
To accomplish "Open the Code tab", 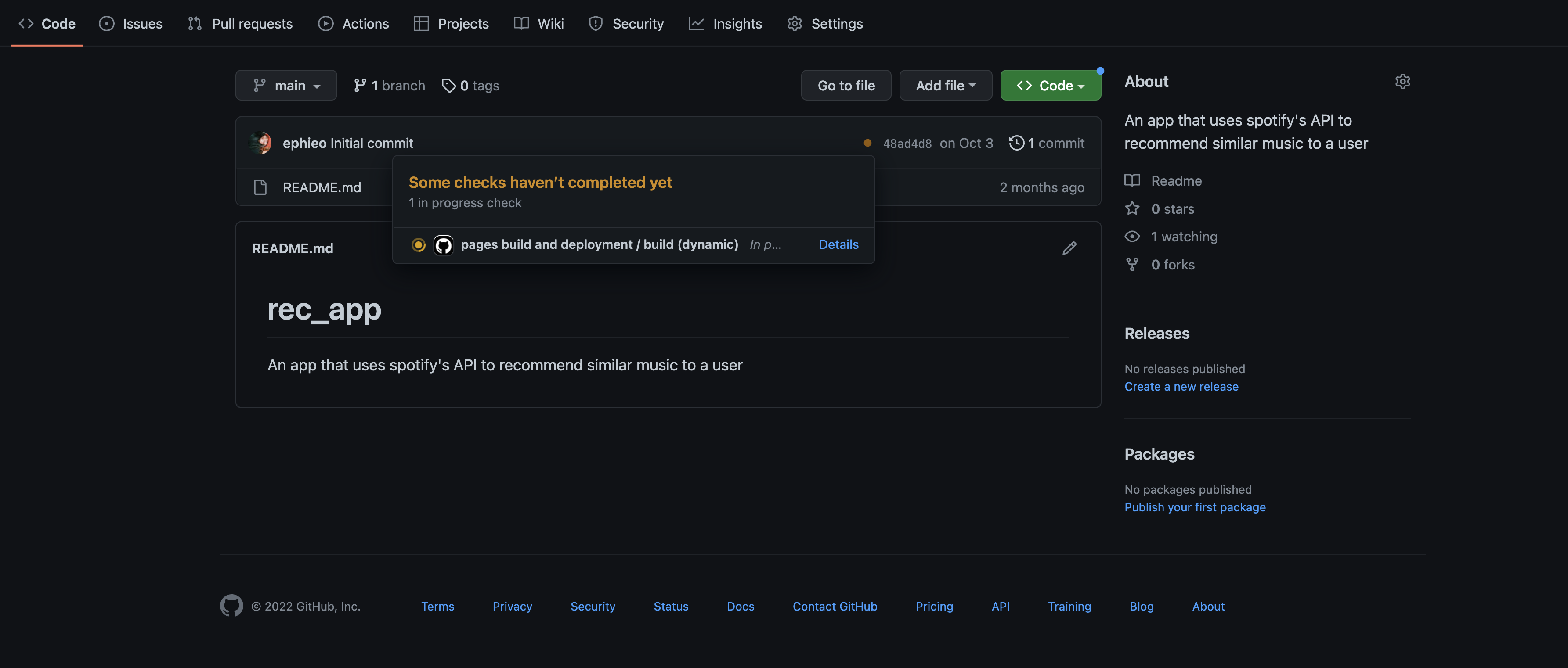I will tap(47, 24).
